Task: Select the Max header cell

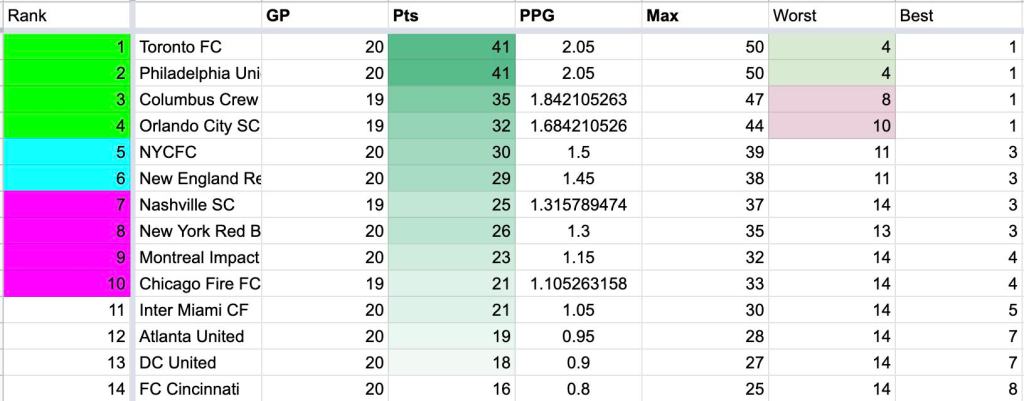Action: [x=704, y=16]
